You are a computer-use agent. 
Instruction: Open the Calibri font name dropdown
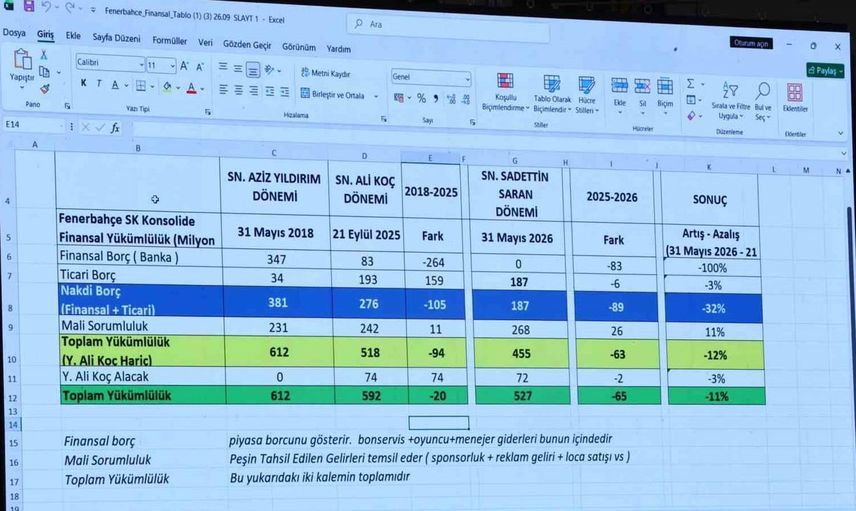point(141,65)
